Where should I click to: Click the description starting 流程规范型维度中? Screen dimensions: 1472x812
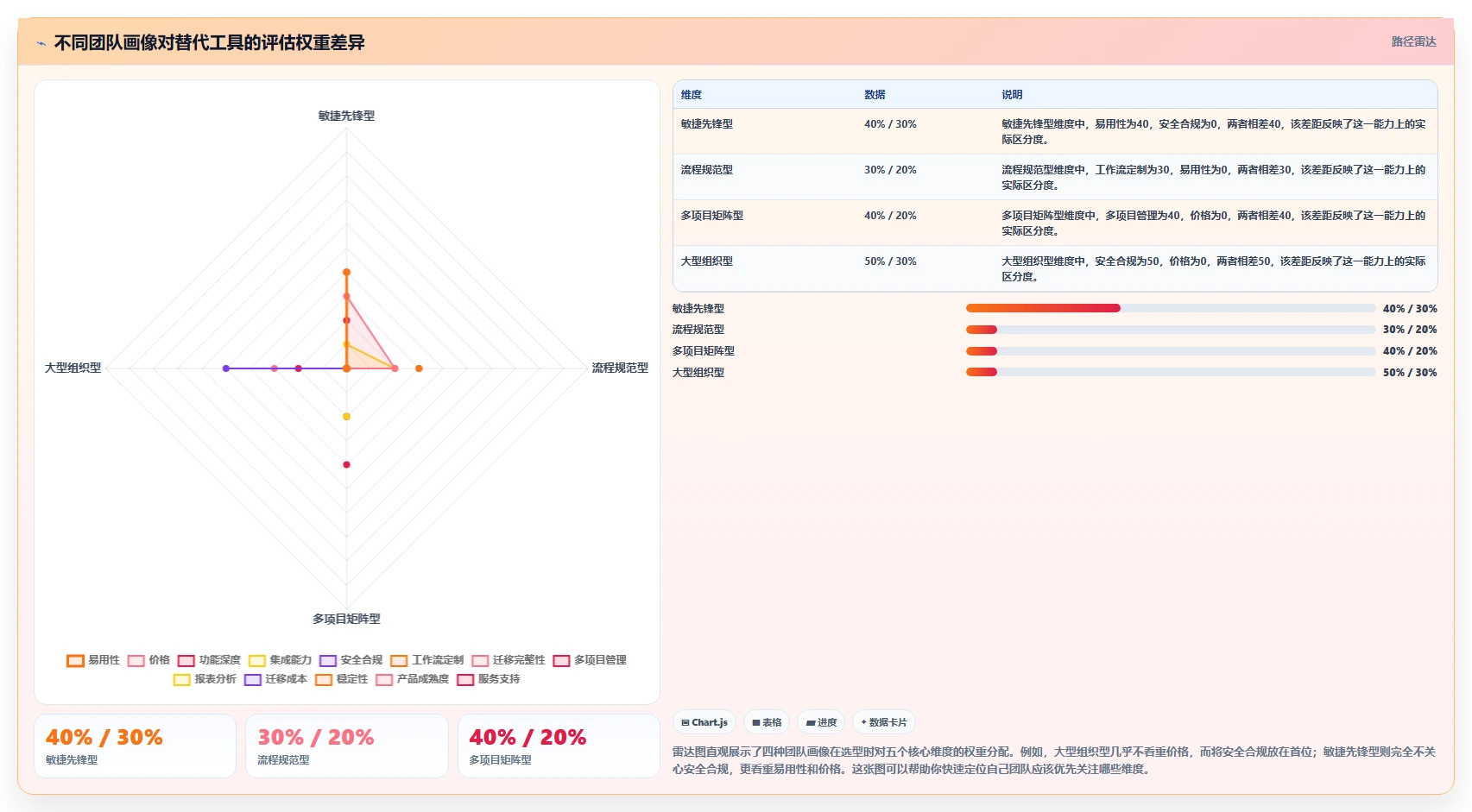click(x=1214, y=178)
